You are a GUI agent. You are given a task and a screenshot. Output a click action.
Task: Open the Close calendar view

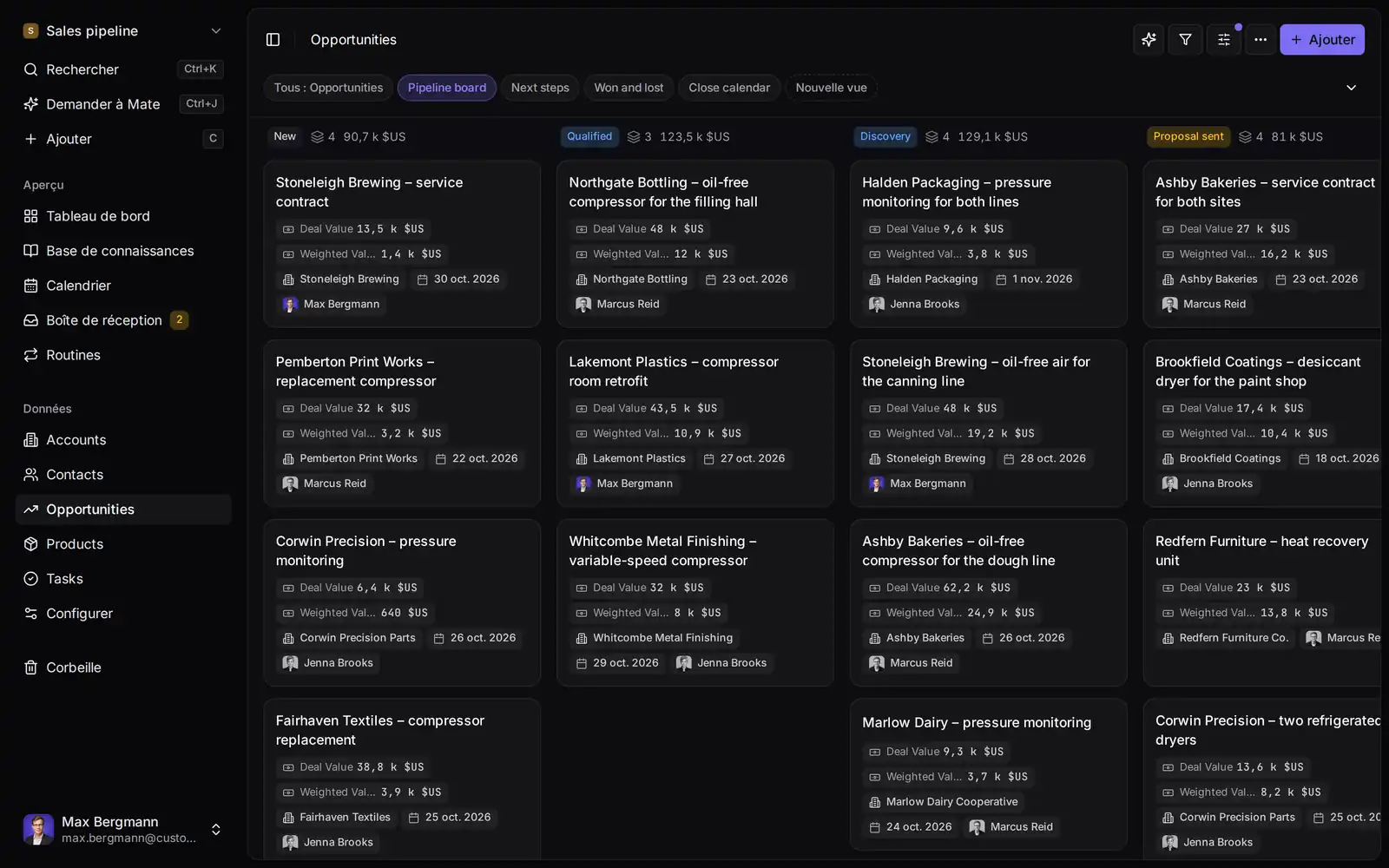click(729, 88)
